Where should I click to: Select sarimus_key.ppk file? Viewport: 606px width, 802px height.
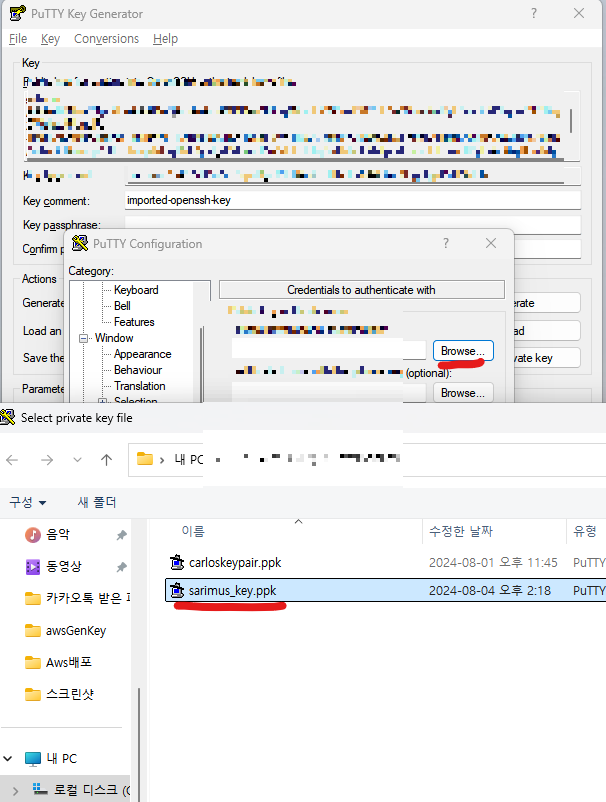(233, 591)
